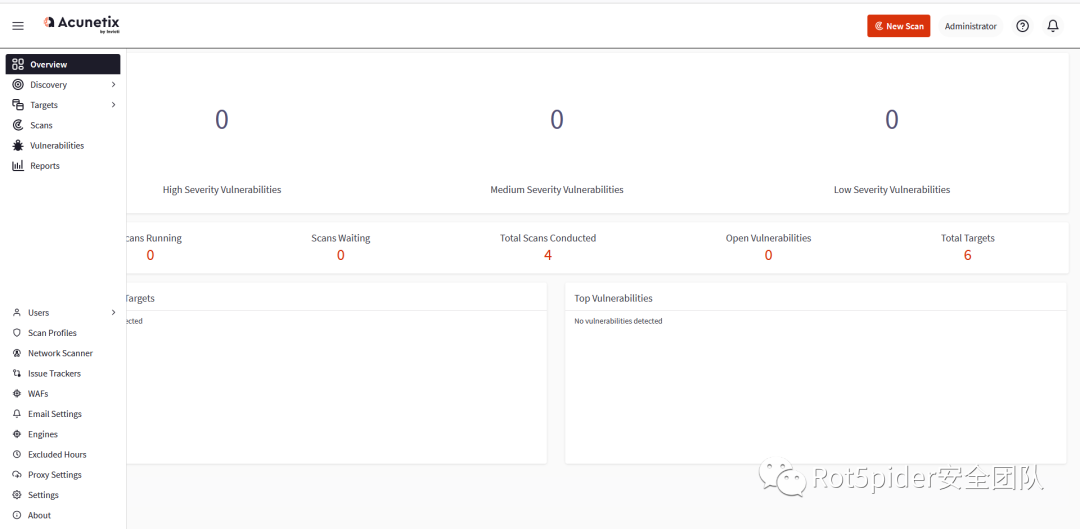Click the About info icon
This screenshot has height=529, width=1080.
17,515
